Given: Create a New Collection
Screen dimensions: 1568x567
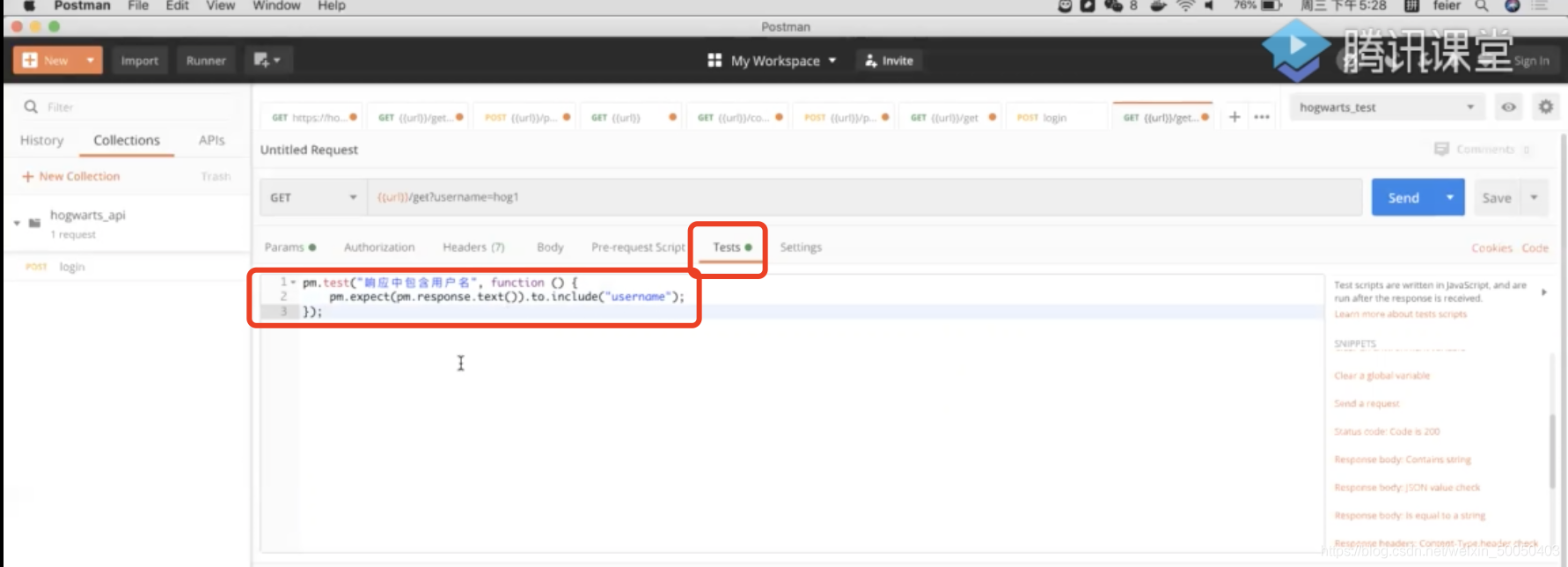Looking at the screenshot, I should [x=70, y=176].
